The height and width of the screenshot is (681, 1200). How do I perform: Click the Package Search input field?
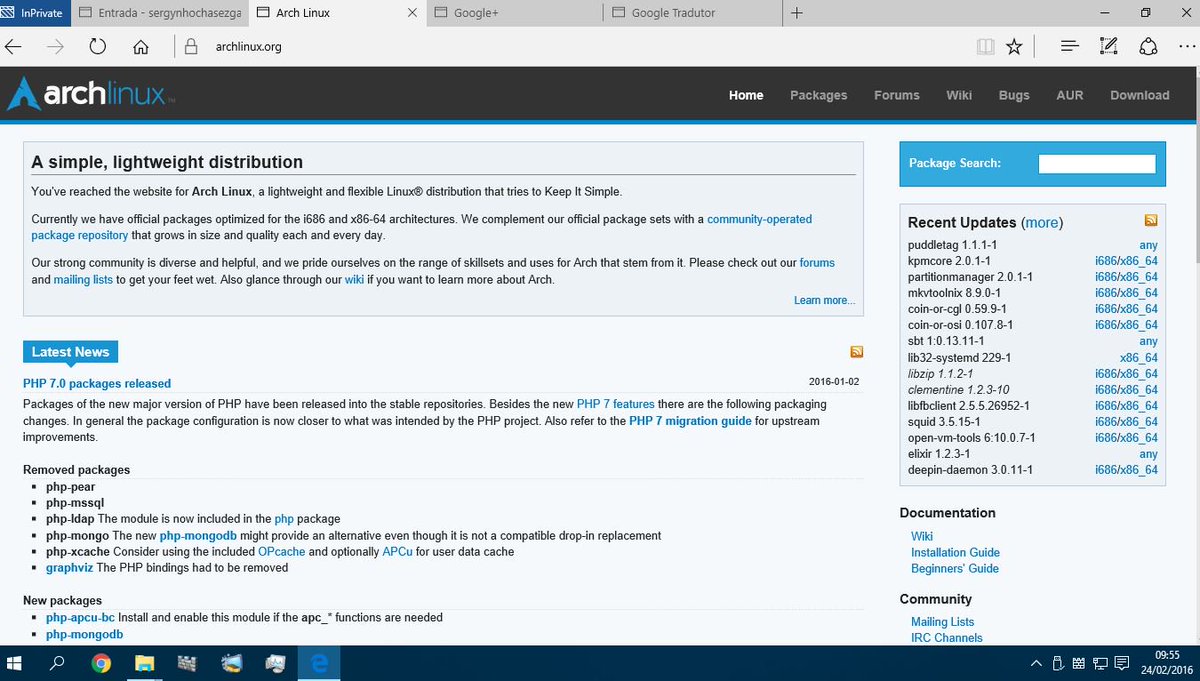1096,164
